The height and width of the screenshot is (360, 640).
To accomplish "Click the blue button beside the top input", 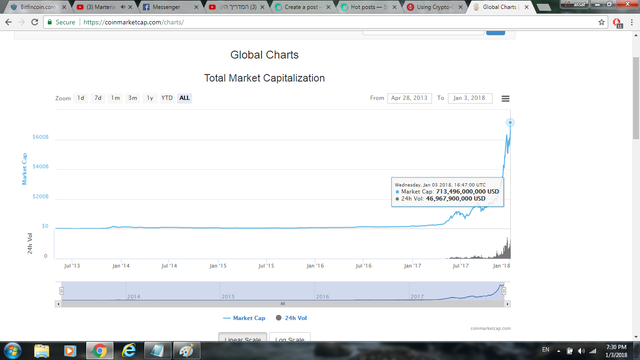I will (496, 32).
